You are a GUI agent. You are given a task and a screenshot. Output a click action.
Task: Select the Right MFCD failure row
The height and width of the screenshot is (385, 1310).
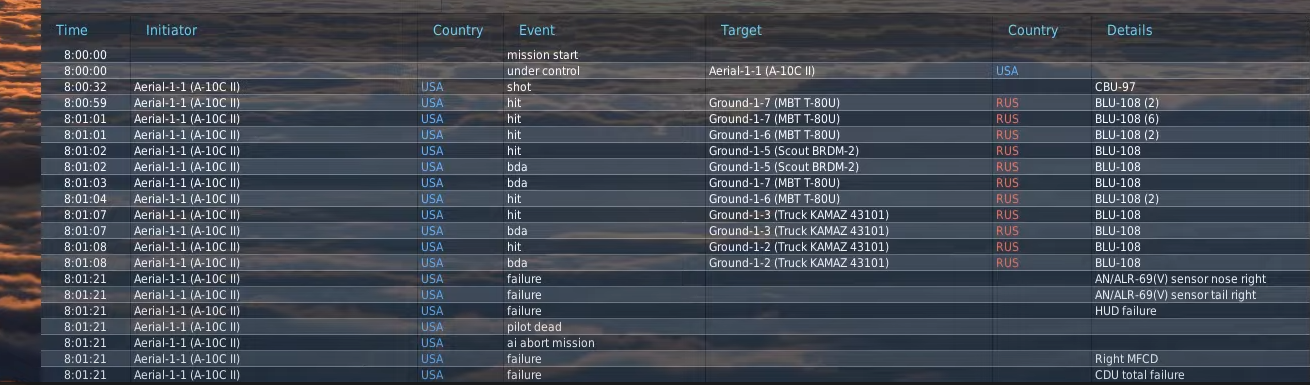point(675,359)
